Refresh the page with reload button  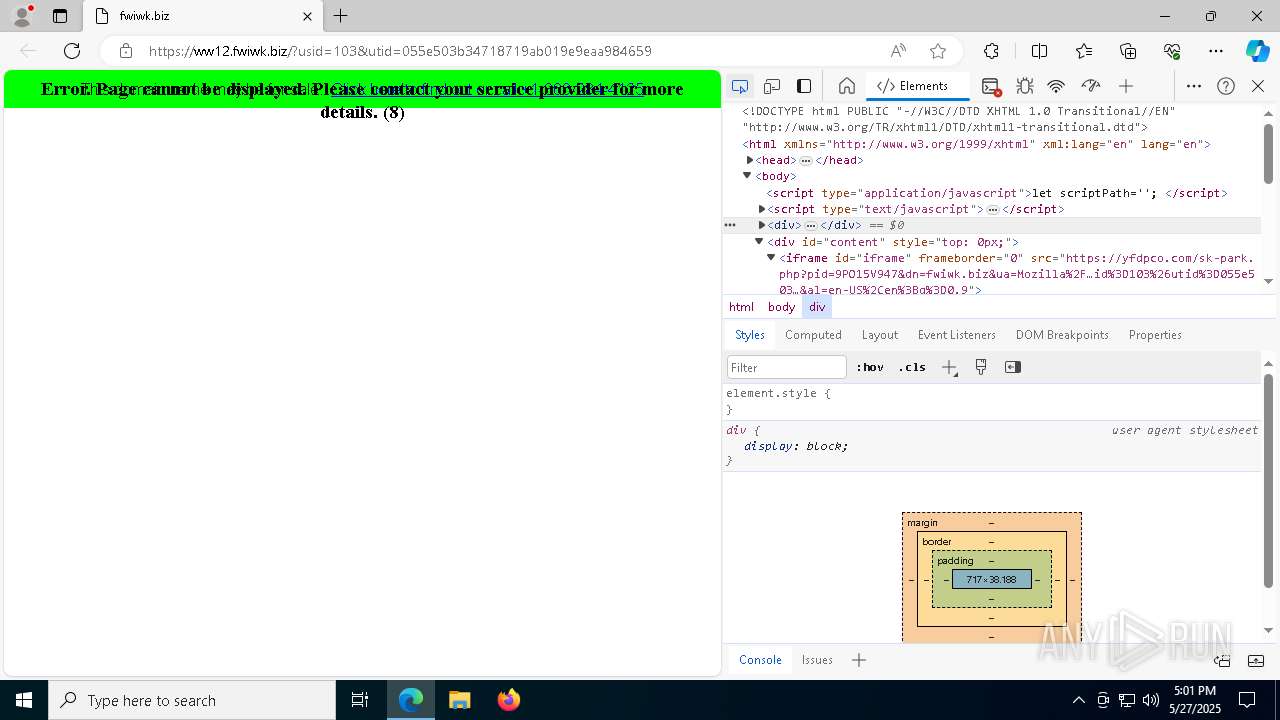72,51
